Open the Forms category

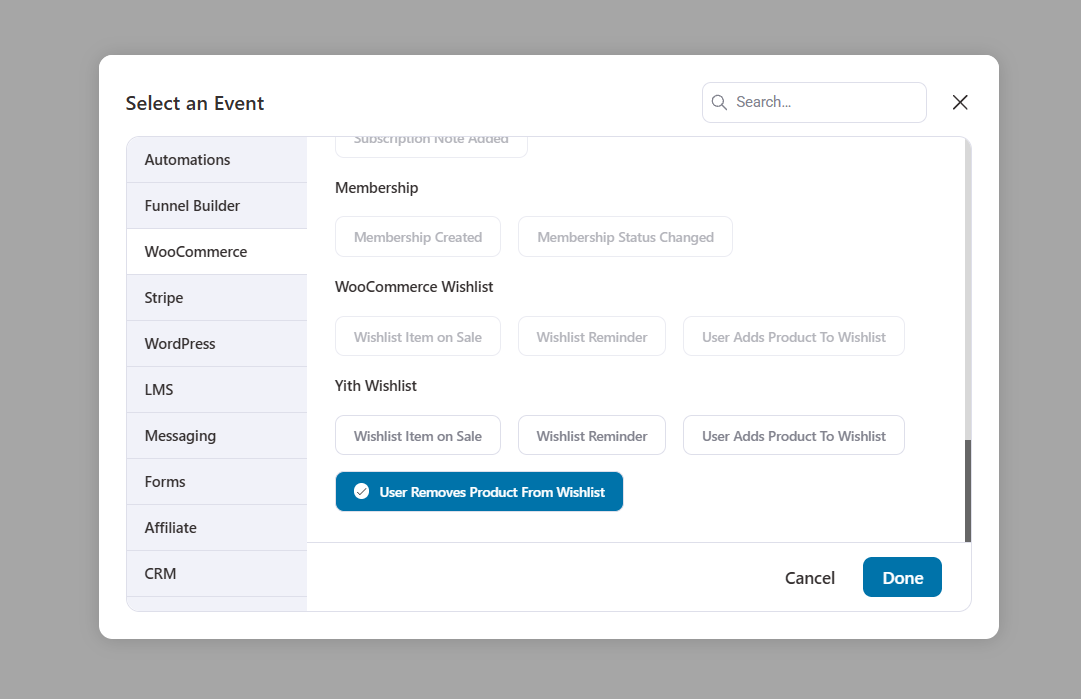click(216, 482)
